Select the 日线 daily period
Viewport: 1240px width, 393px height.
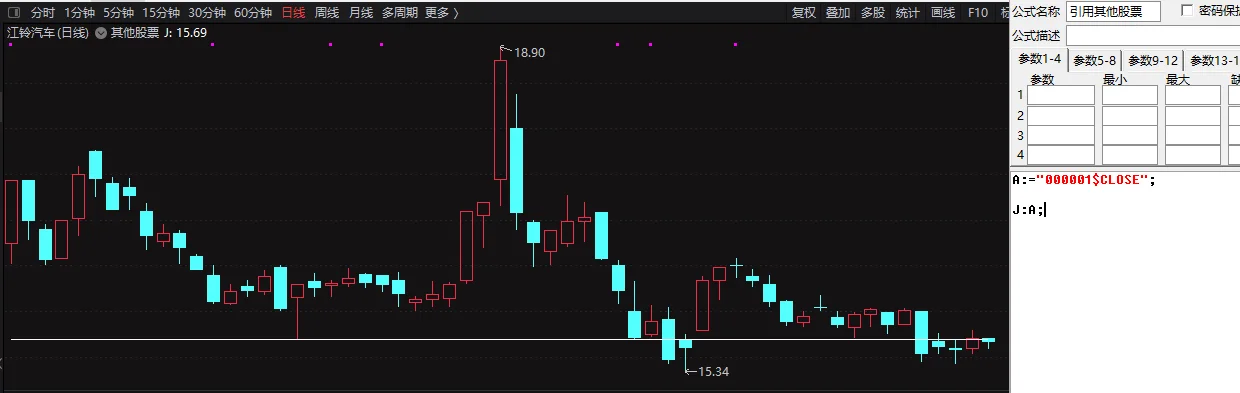[294, 13]
